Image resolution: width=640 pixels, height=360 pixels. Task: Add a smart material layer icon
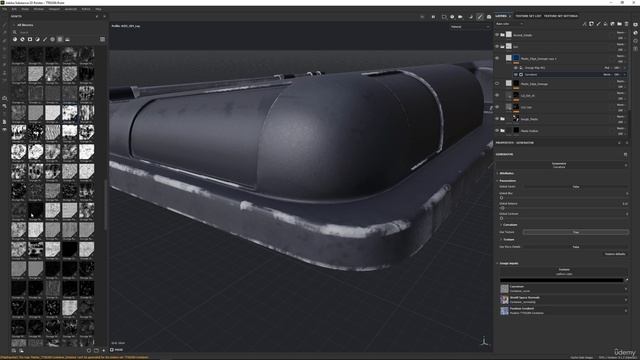point(613,24)
